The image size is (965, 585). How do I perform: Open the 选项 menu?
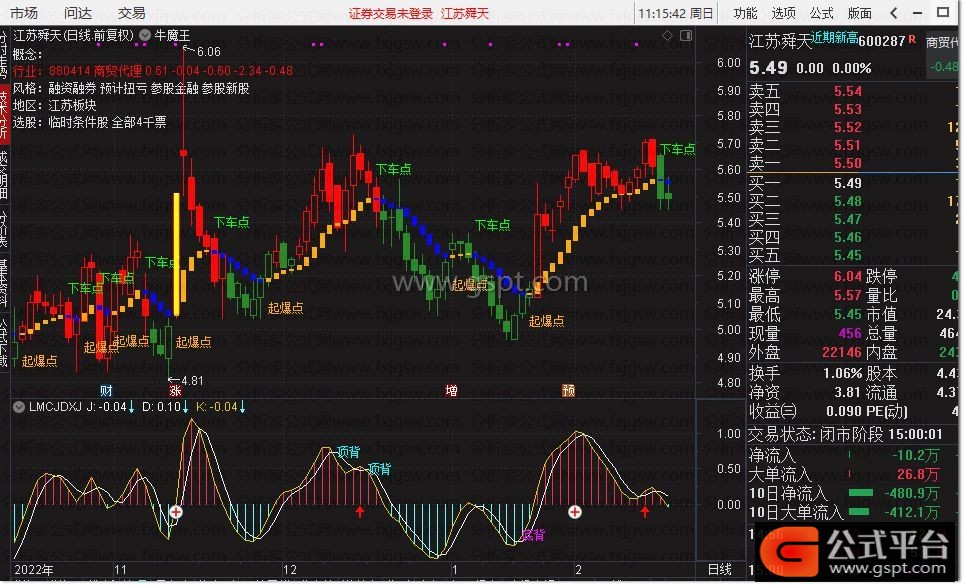[783, 13]
